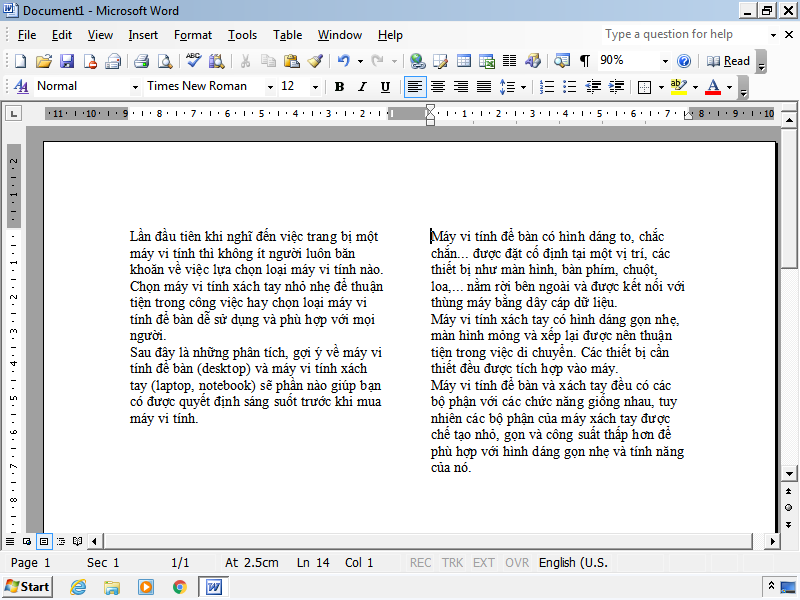The width and height of the screenshot is (800, 600).
Task: Toggle numbered list formatting
Action: point(546,87)
